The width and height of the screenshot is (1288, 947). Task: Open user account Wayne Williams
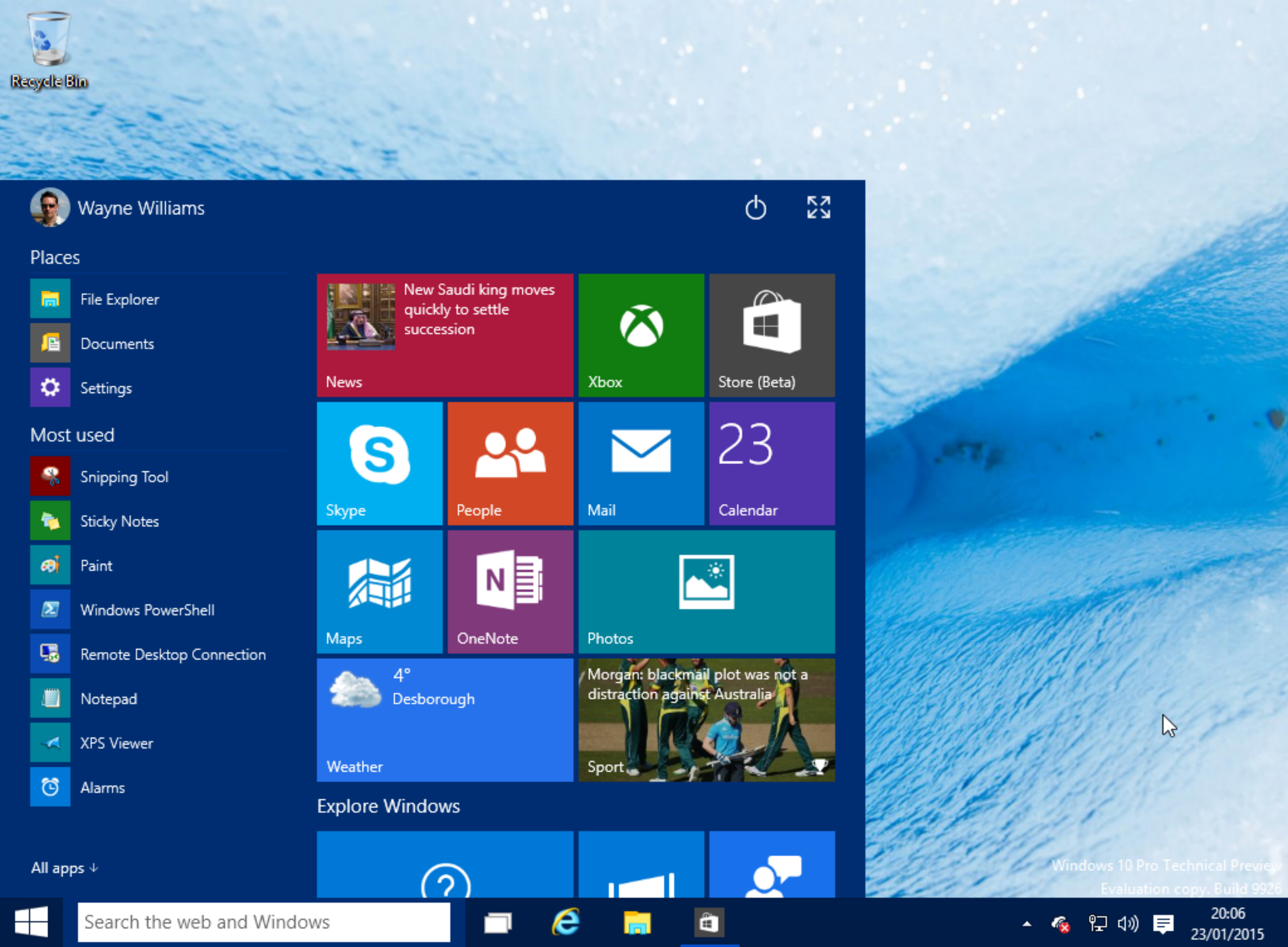(x=140, y=207)
